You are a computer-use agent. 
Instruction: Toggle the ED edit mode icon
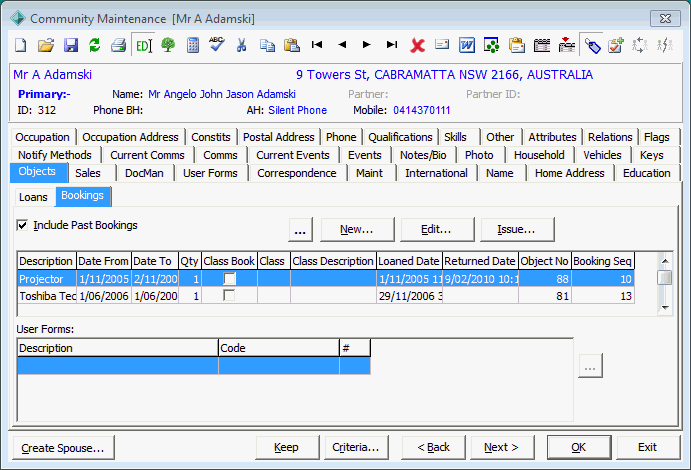[x=144, y=45]
